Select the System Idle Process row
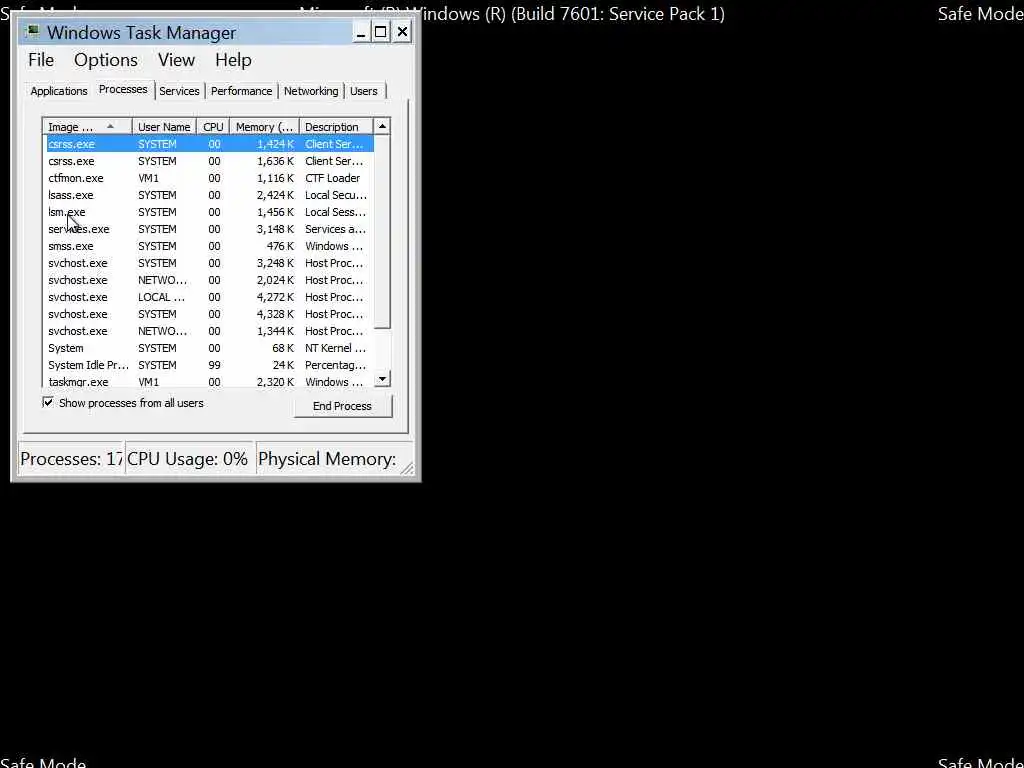Screen dimensions: 1024x768 [x=209, y=365]
